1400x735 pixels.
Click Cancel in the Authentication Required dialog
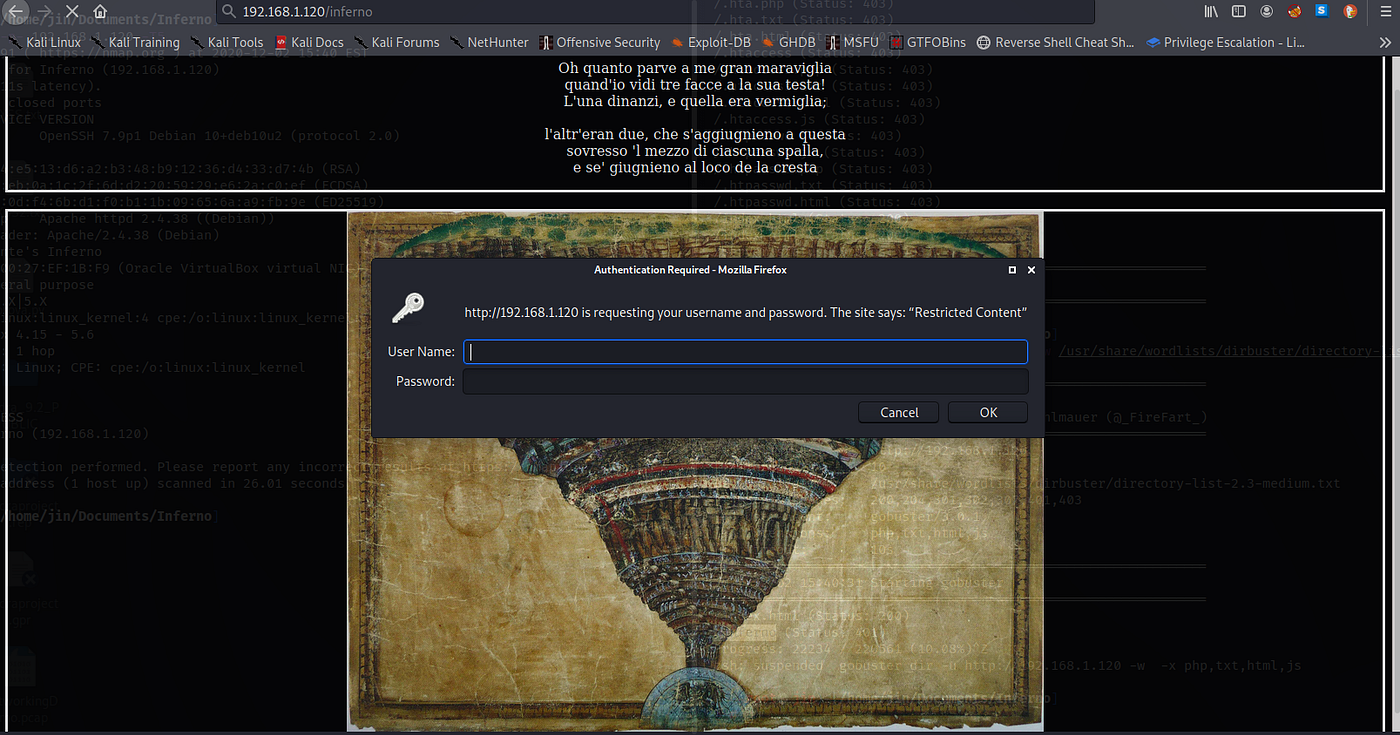click(899, 412)
